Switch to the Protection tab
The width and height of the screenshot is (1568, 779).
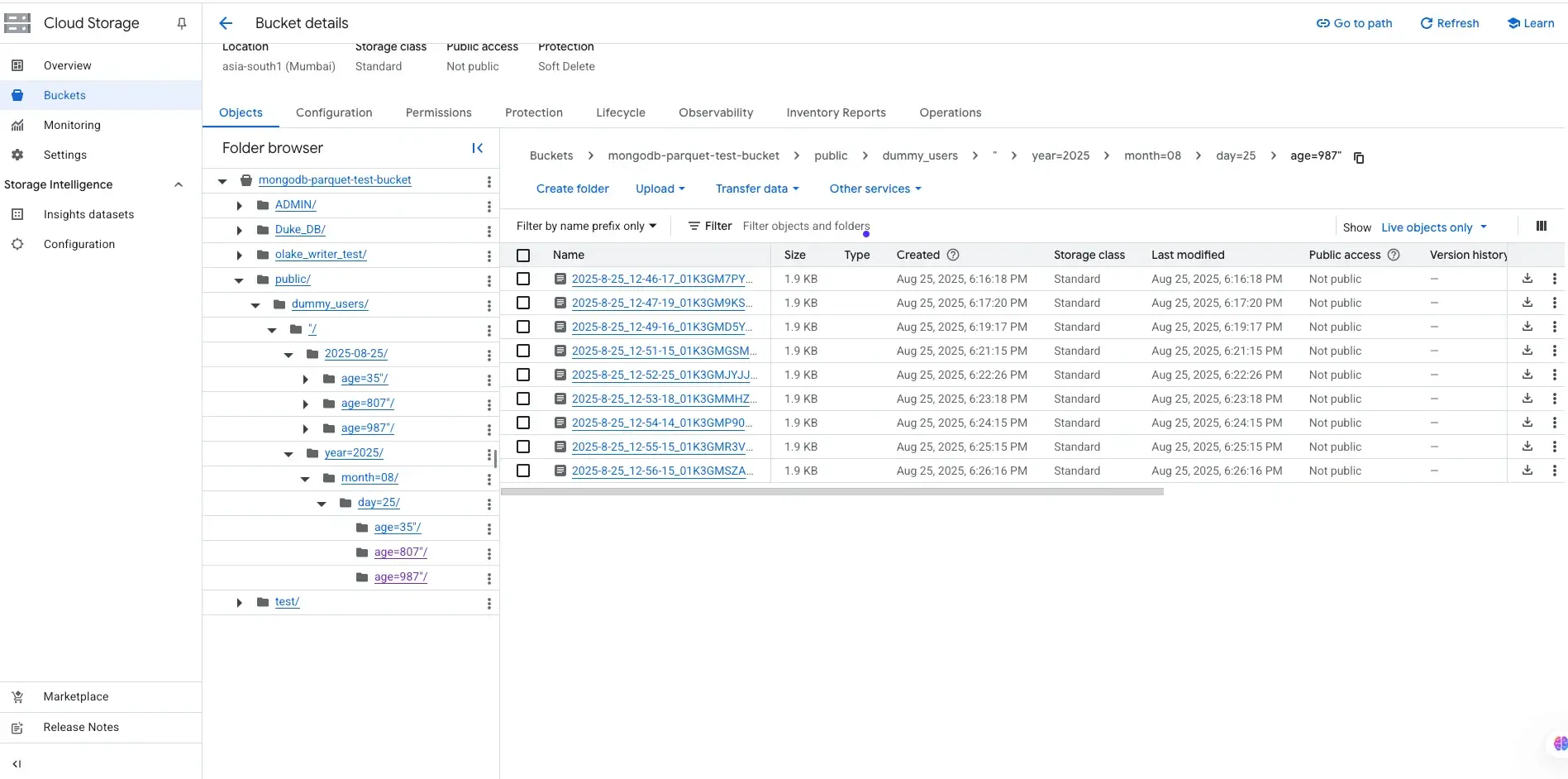click(534, 112)
